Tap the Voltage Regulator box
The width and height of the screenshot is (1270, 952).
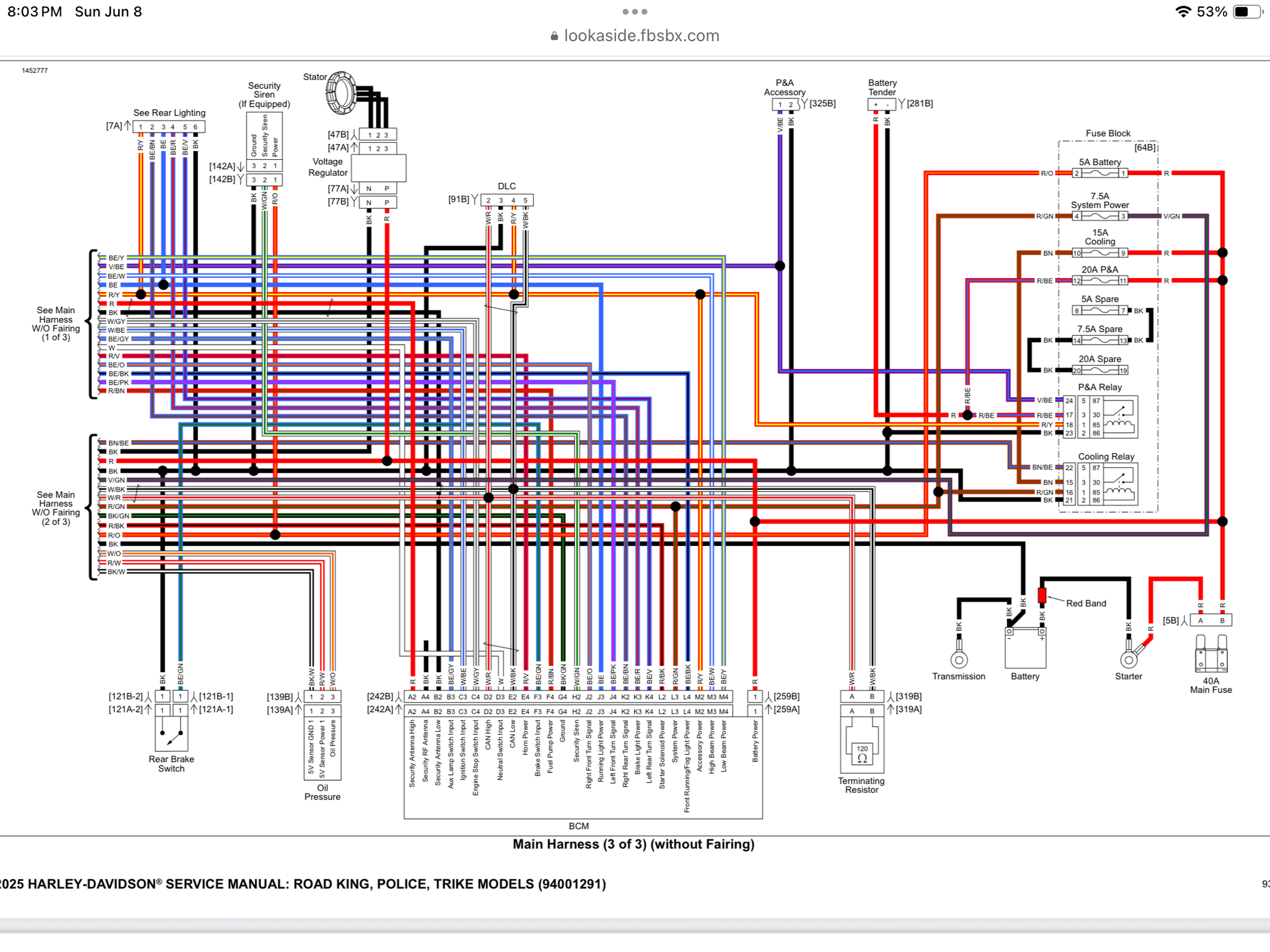[378, 168]
